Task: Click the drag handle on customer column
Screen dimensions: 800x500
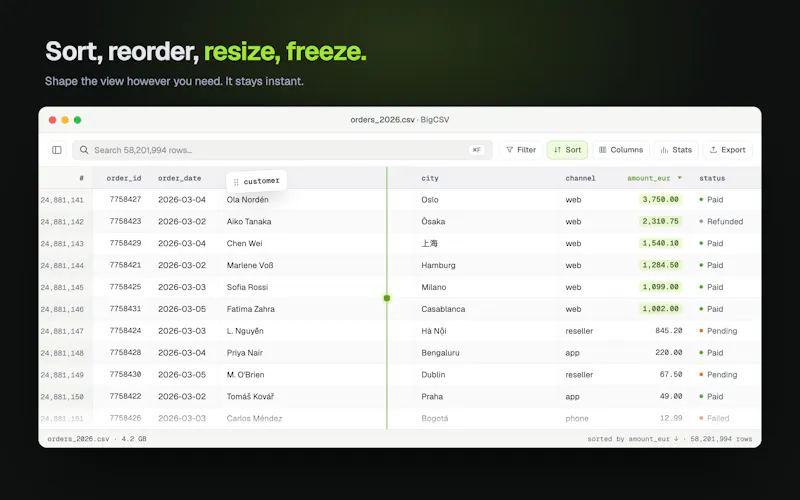Action: pos(236,182)
